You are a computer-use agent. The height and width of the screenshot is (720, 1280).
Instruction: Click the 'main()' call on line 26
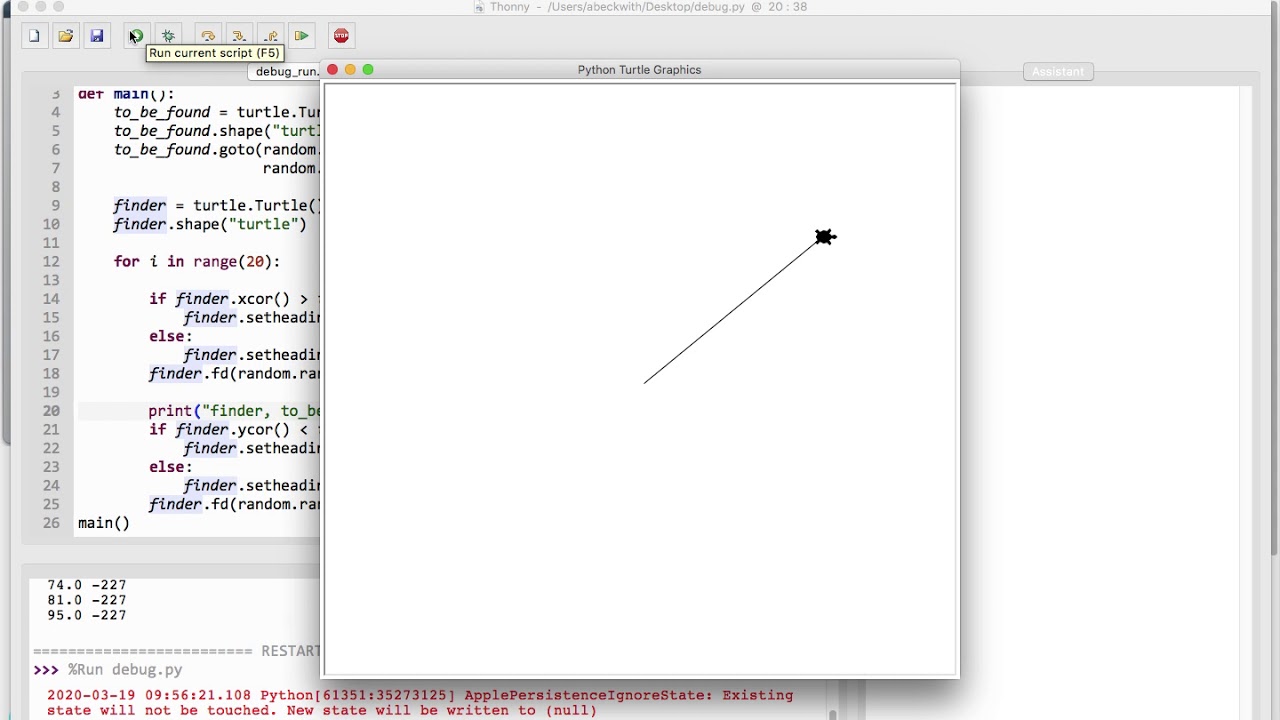point(104,523)
